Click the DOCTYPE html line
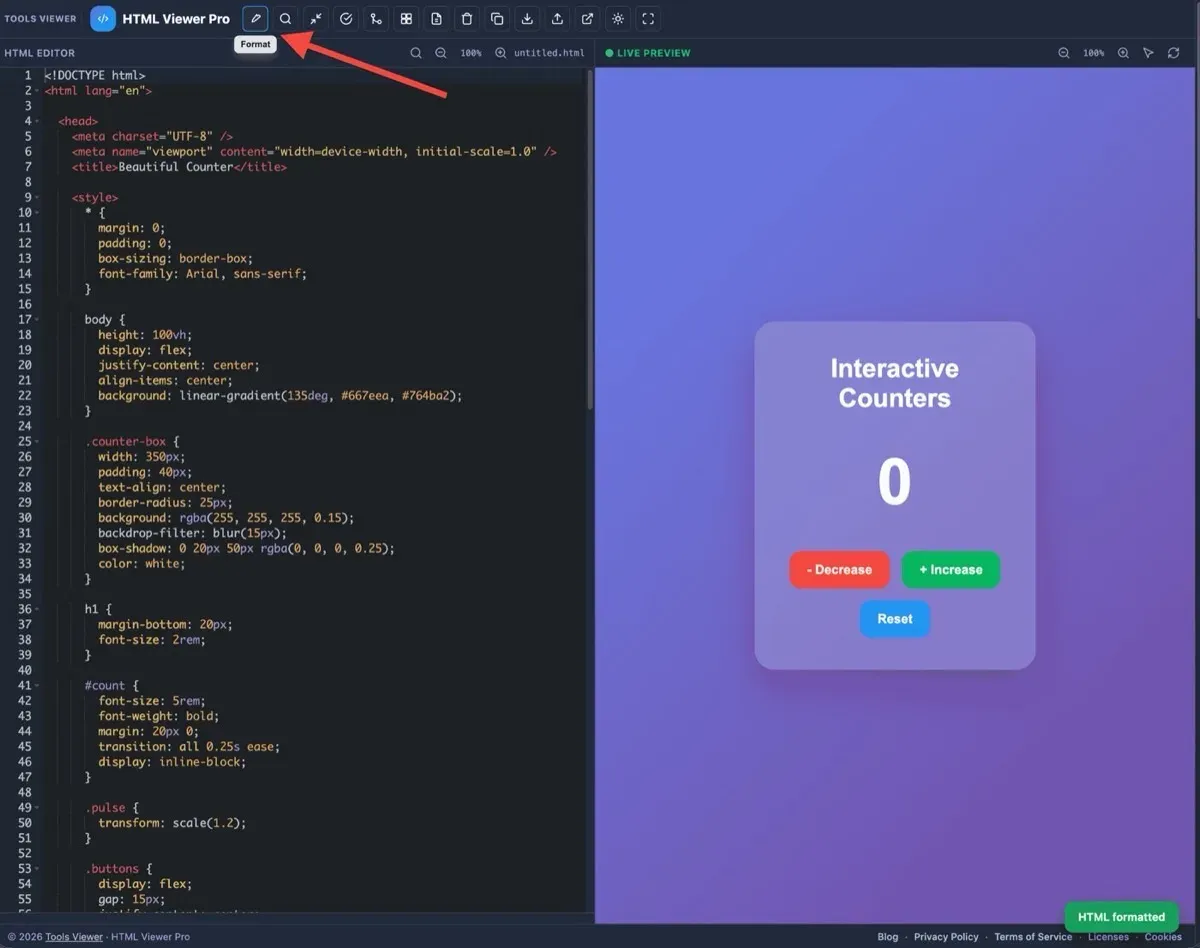 pos(95,75)
